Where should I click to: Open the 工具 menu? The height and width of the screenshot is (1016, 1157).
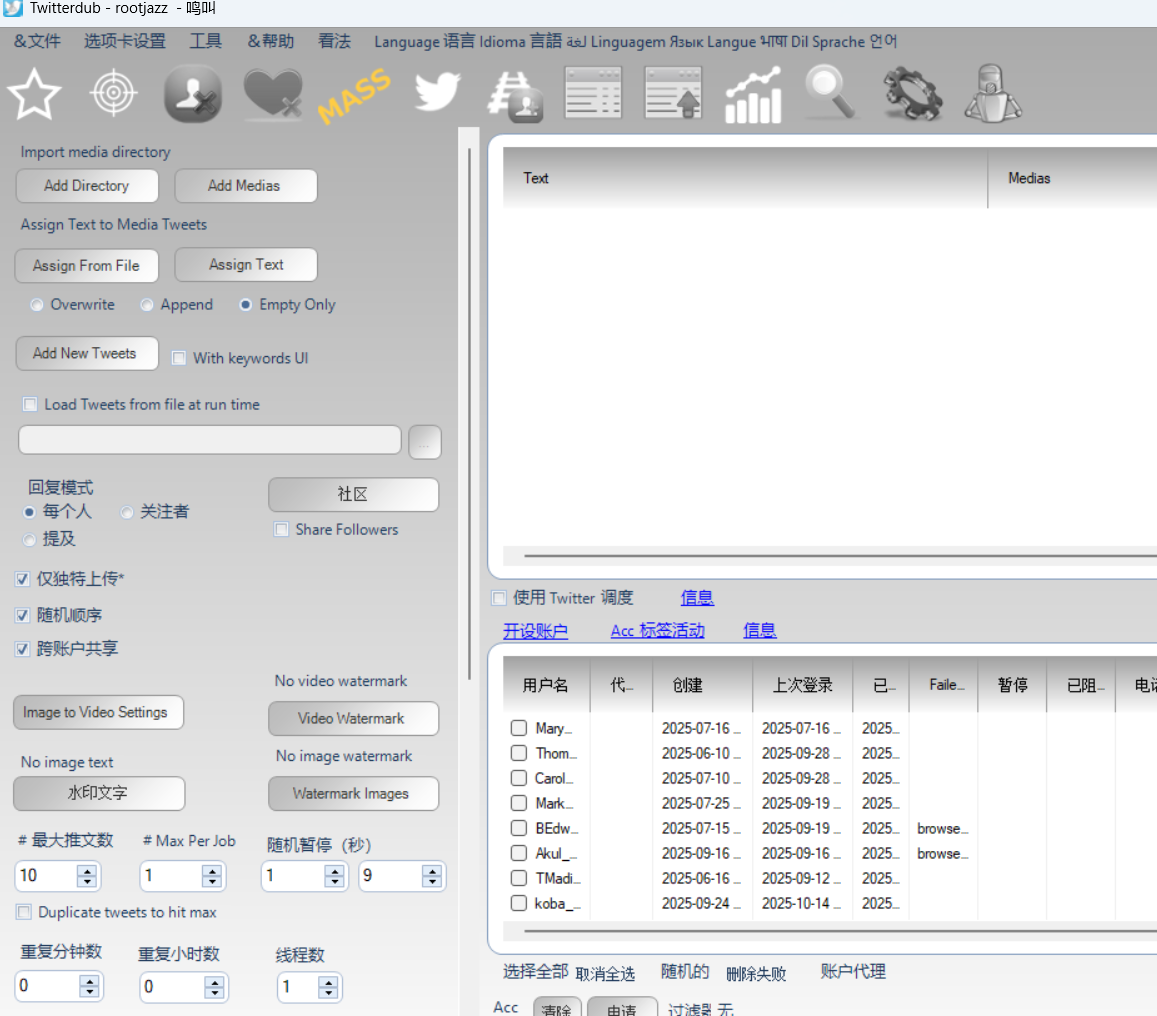(206, 41)
